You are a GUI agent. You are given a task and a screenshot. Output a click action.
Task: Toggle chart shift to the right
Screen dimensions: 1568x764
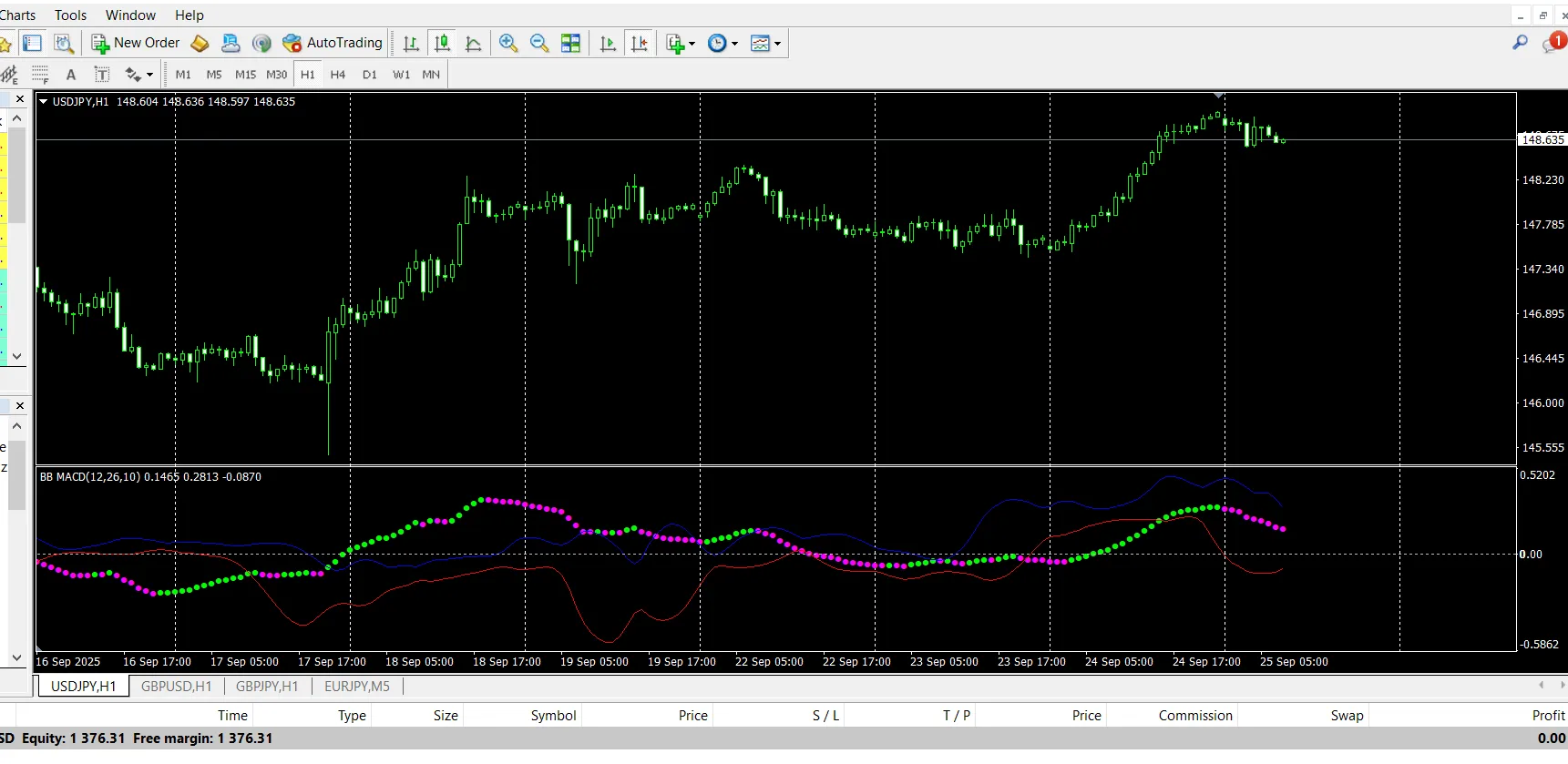[640, 44]
